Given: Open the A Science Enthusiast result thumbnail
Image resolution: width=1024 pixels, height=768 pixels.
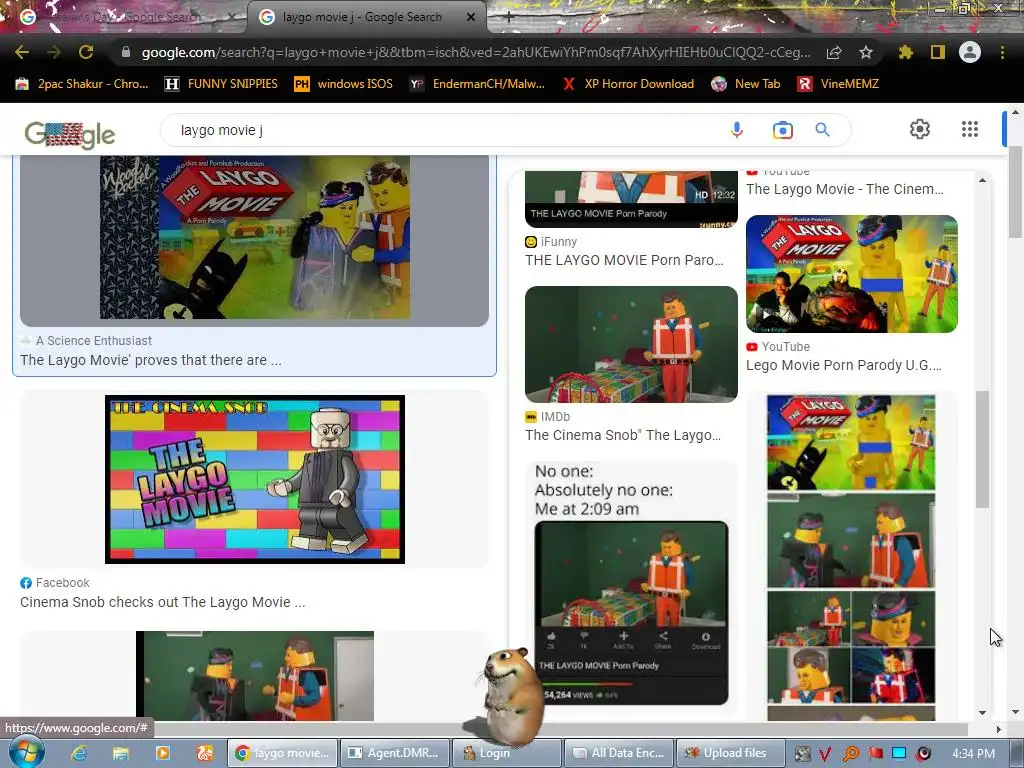Looking at the screenshot, I should (x=255, y=240).
